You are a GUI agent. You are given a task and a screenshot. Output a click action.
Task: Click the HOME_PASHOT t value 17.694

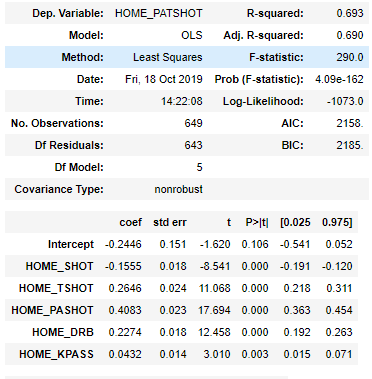click(214, 310)
